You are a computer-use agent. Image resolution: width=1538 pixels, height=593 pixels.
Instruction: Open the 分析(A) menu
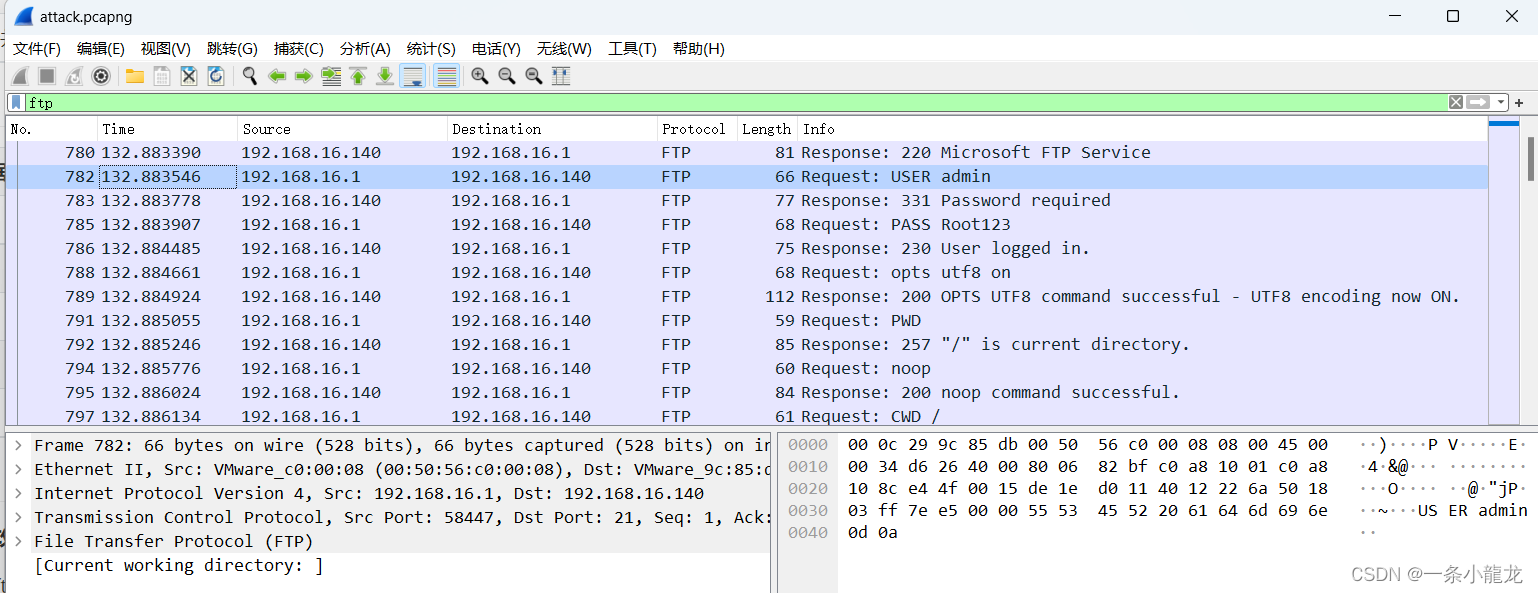pos(365,49)
